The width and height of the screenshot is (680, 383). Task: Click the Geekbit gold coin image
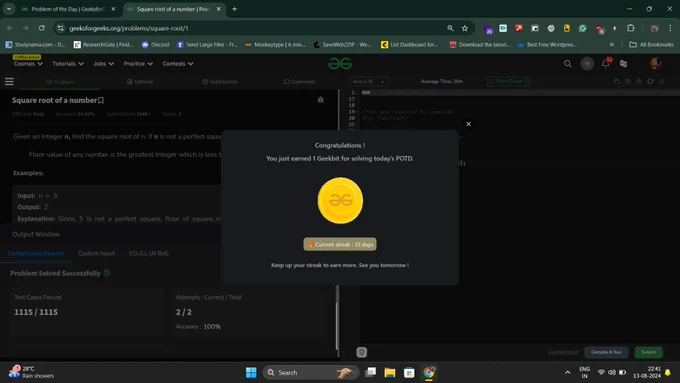point(340,200)
